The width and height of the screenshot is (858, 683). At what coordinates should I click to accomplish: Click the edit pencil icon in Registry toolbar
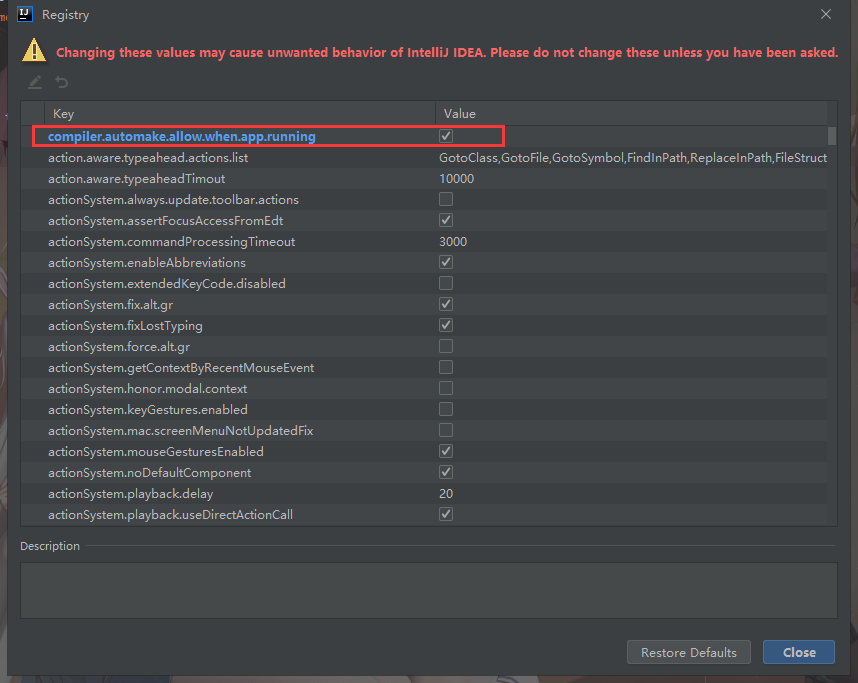coord(35,82)
